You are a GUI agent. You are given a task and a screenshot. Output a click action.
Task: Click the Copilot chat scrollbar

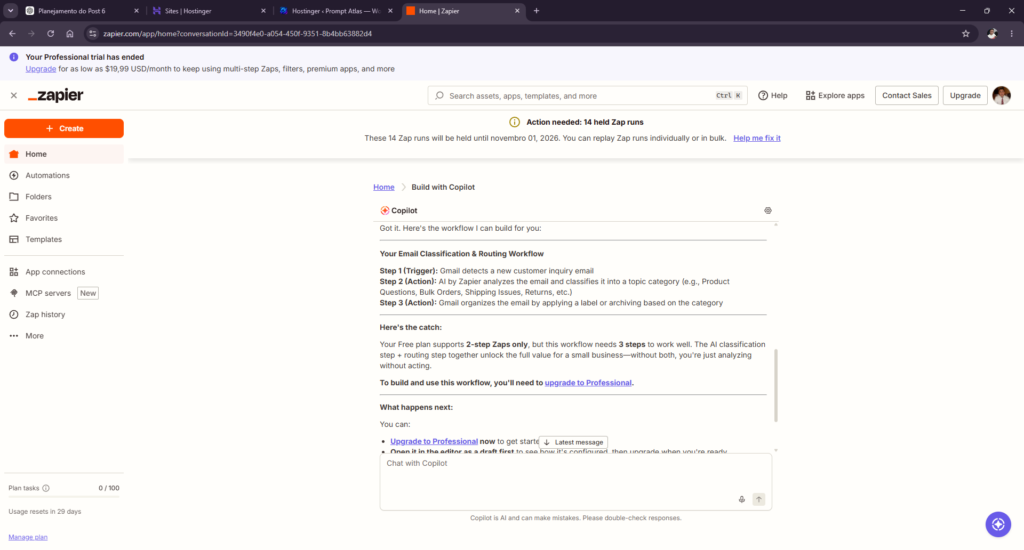pyautogui.click(x=776, y=385)
